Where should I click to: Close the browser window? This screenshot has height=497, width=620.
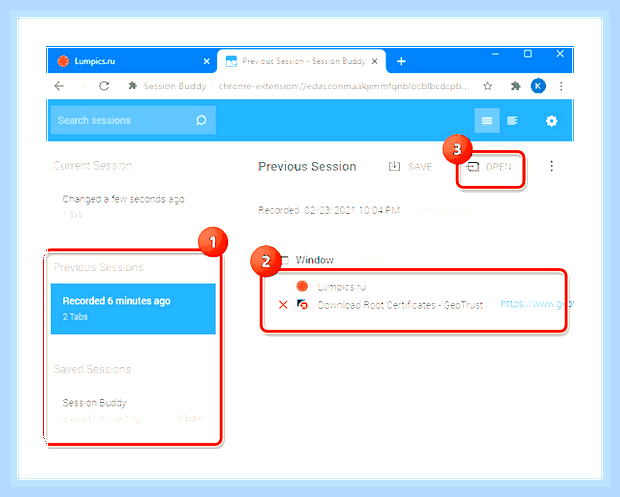pos(560,54)
